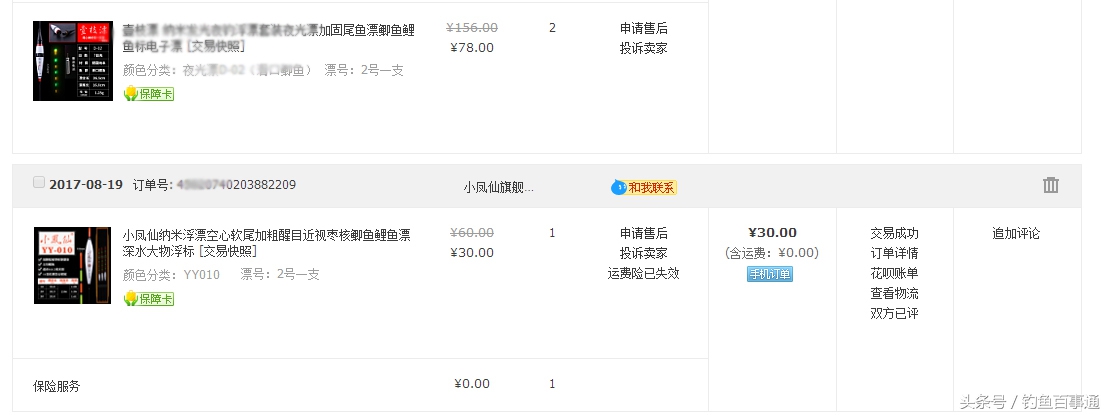Open 订单详情 for the order
The height and width of the screenshot is (415, 1109).
coord(894,253)
